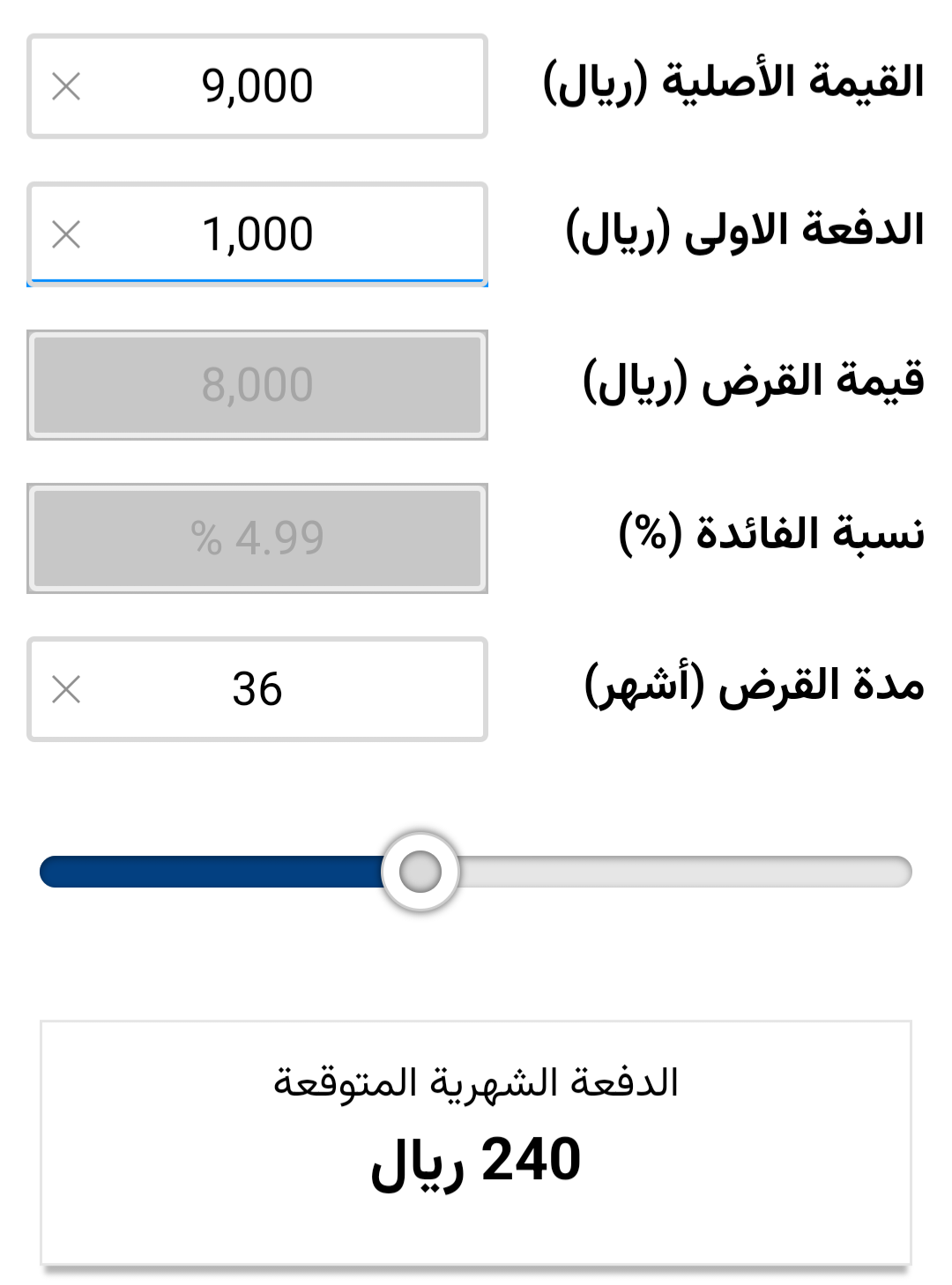Click the expected monthly payment result card
This screenshot has height=1285, width=952.
pos(476,1143)
